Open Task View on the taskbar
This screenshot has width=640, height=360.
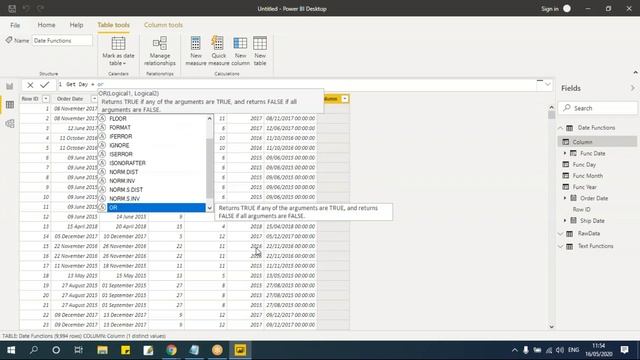tap(78, 350)
